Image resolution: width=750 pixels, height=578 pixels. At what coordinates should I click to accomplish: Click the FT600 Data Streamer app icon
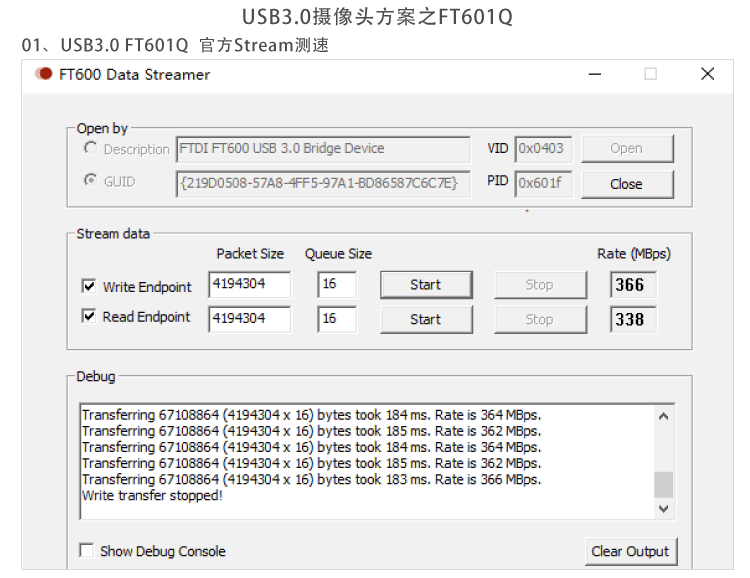click(x=44, y=74)
